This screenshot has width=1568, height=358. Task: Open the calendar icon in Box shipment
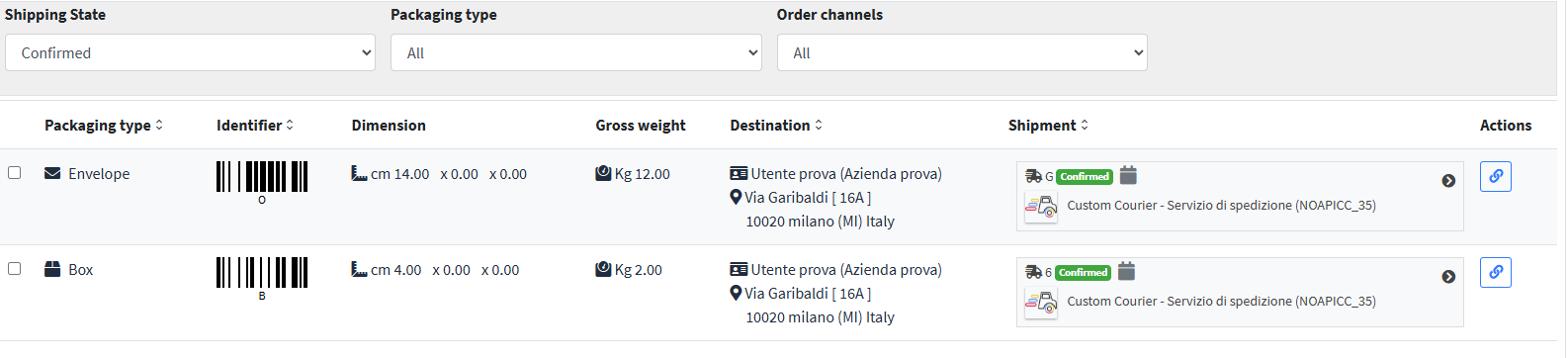pos(1126,271)
